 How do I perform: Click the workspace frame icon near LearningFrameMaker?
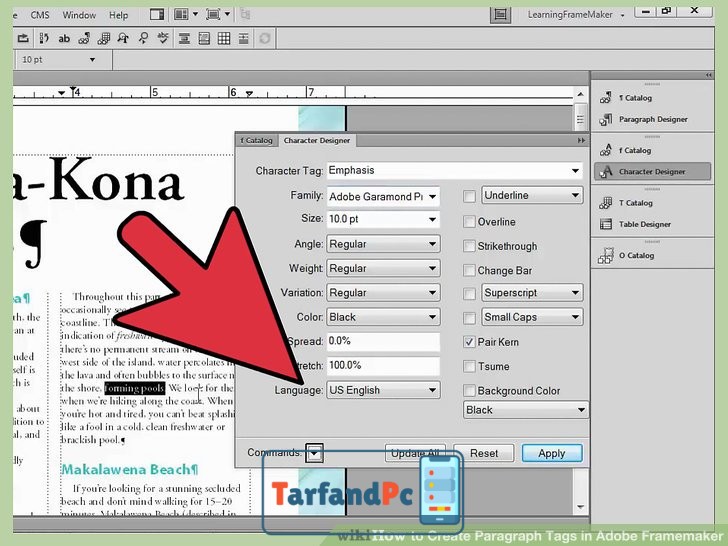pyautogui.click(x=500, y=15)
